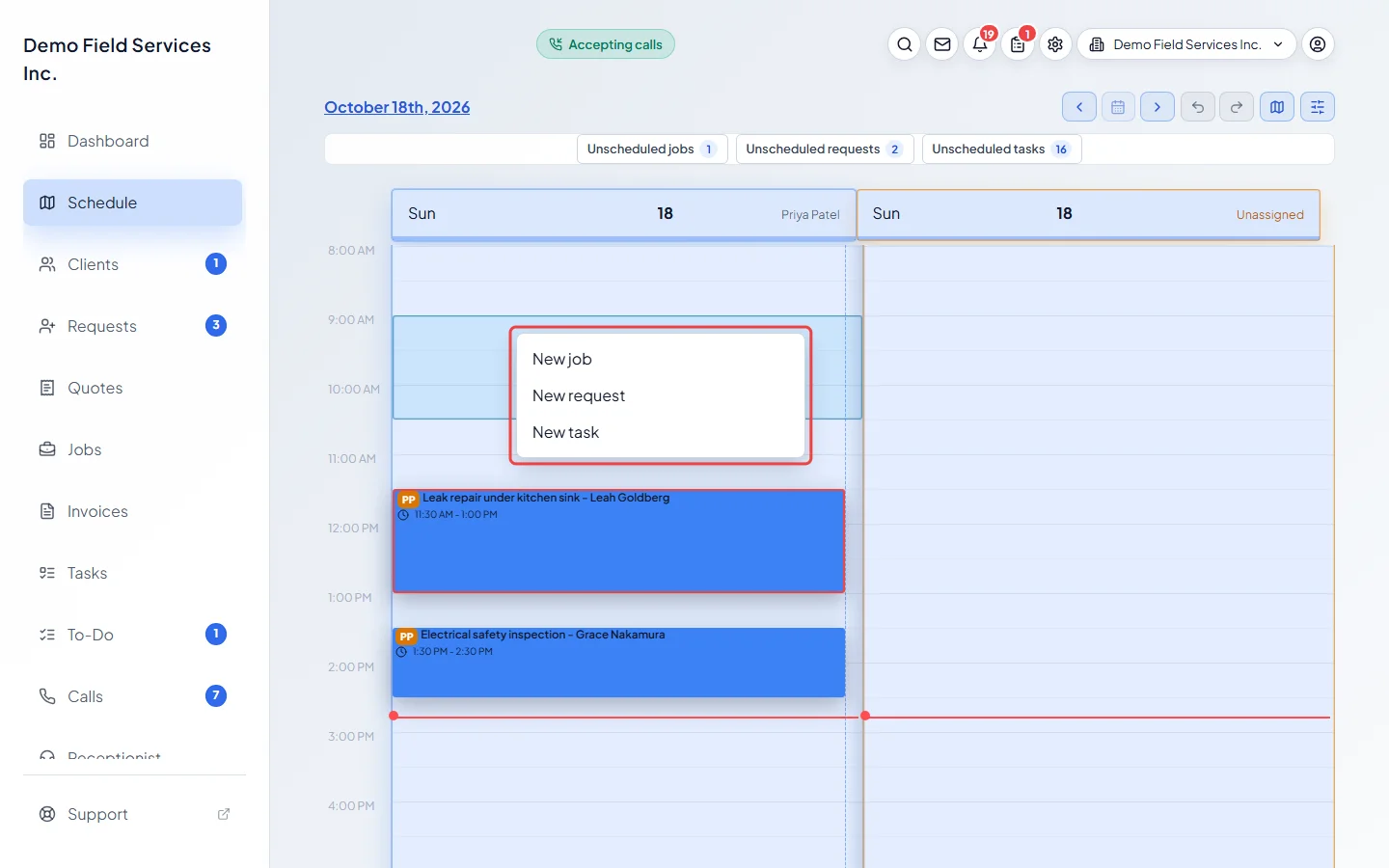Open Unscheduled jobs tab
This screenshot has width=1389, height=868.
point(652,149)
